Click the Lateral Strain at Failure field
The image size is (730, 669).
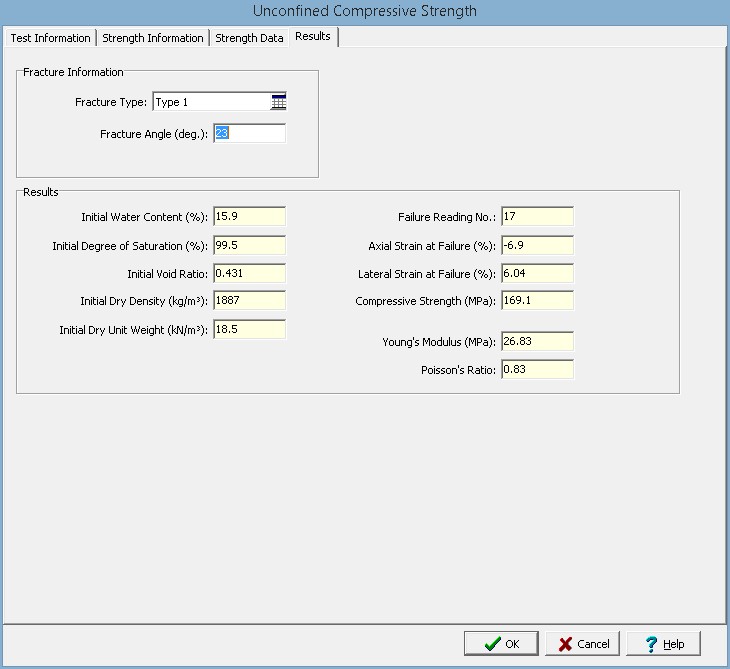coord(537,273)
